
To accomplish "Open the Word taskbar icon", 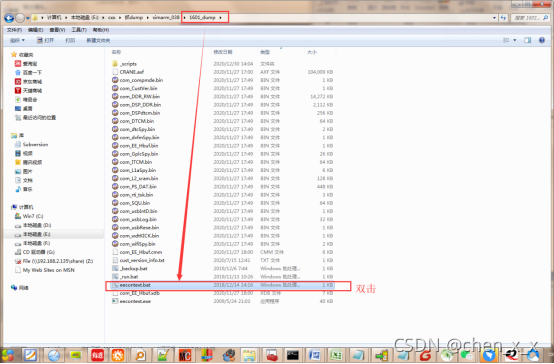I will 314,355.
